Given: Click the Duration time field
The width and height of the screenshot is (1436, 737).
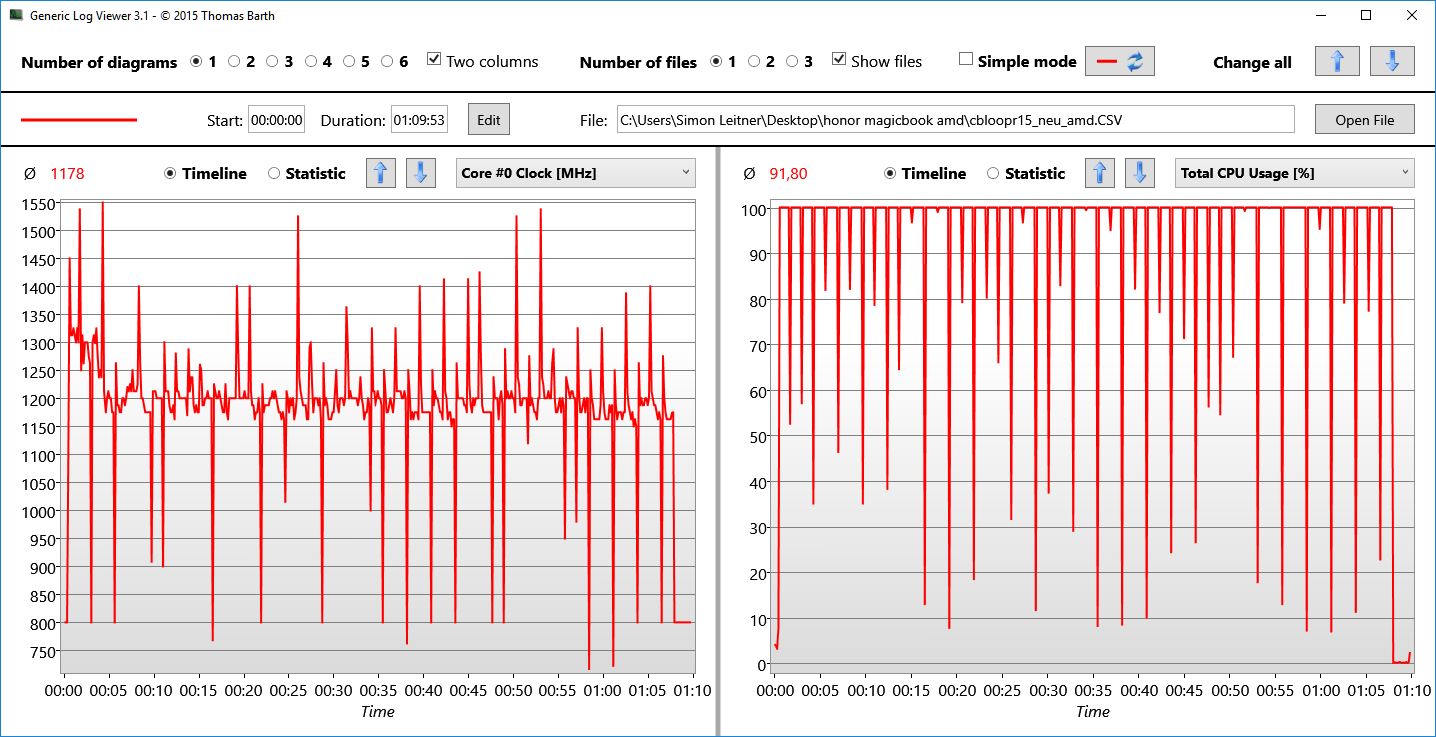Looking at the screenshot, I should click(419, 120).
